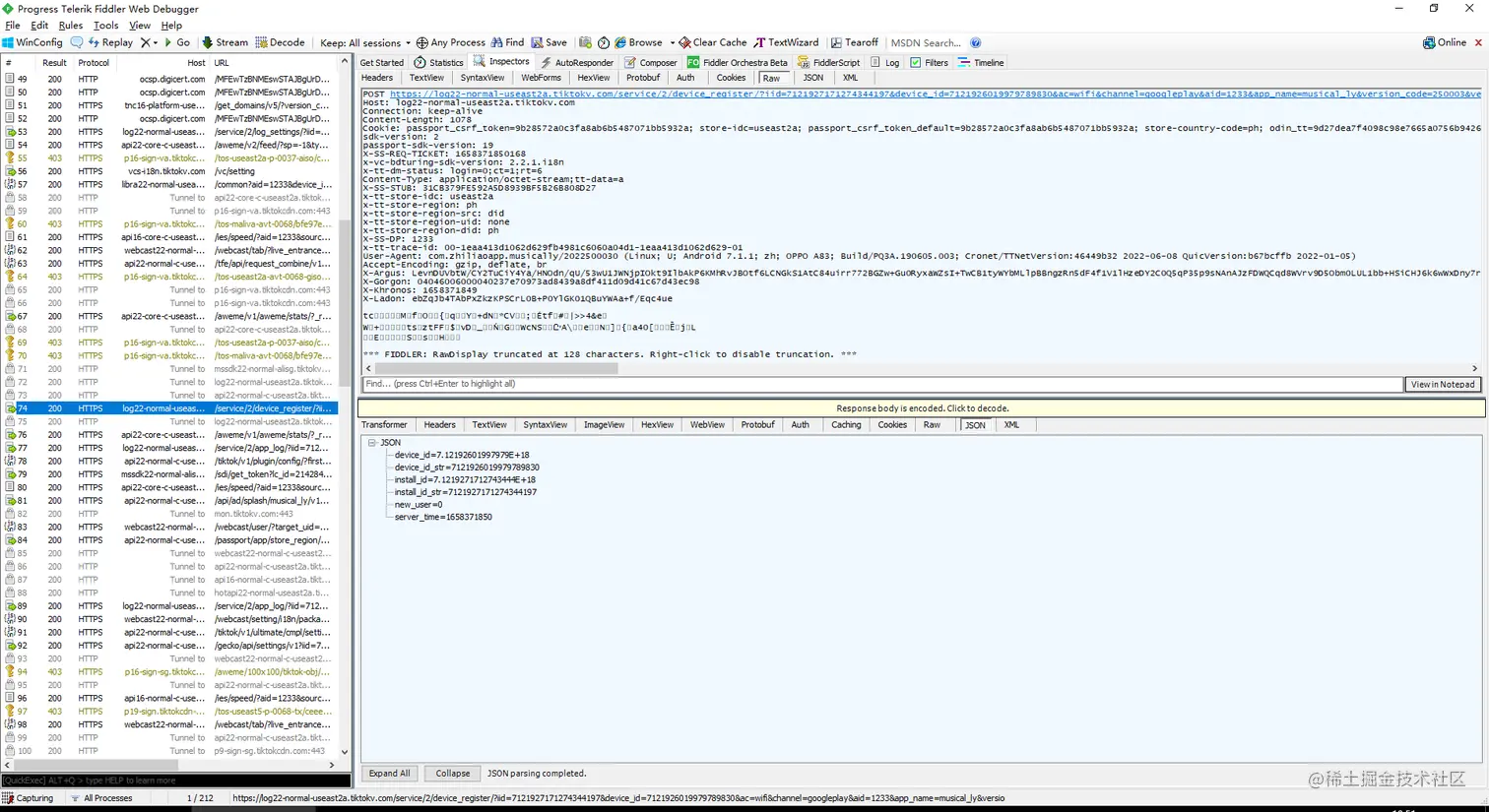Image resolution: width=1489 pixels, height=812 pixels.
Task: Open the Tools menu
Action: (x=105, y=26)
